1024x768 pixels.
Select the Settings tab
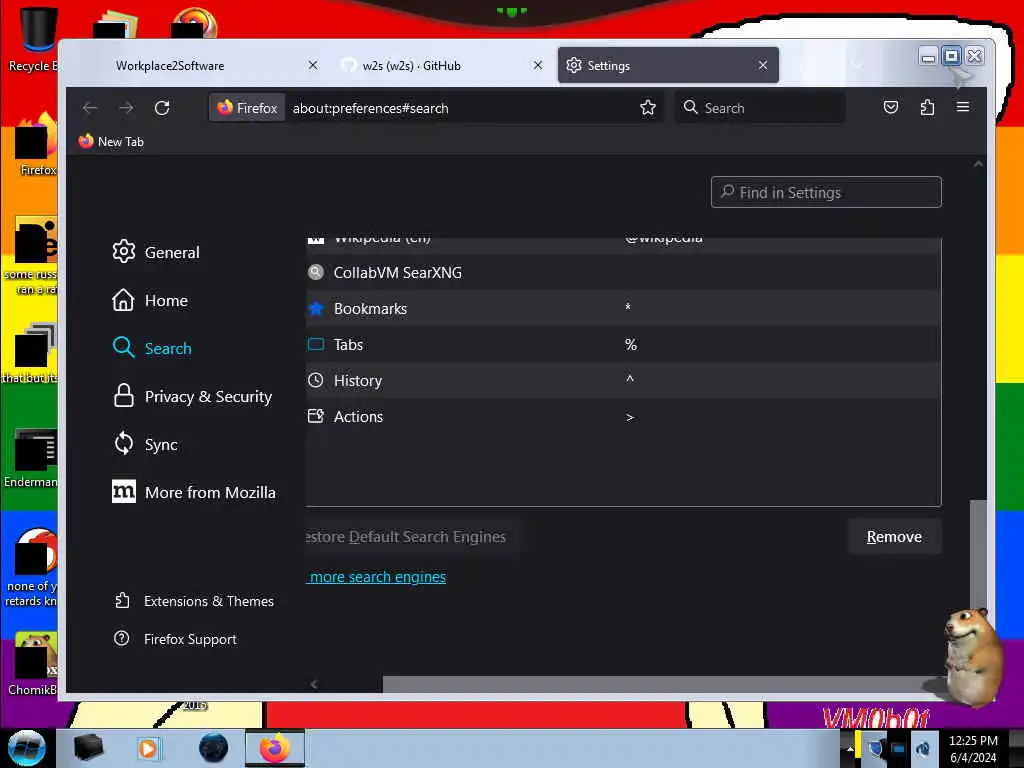pyautogui.click(x=668, y=65)
